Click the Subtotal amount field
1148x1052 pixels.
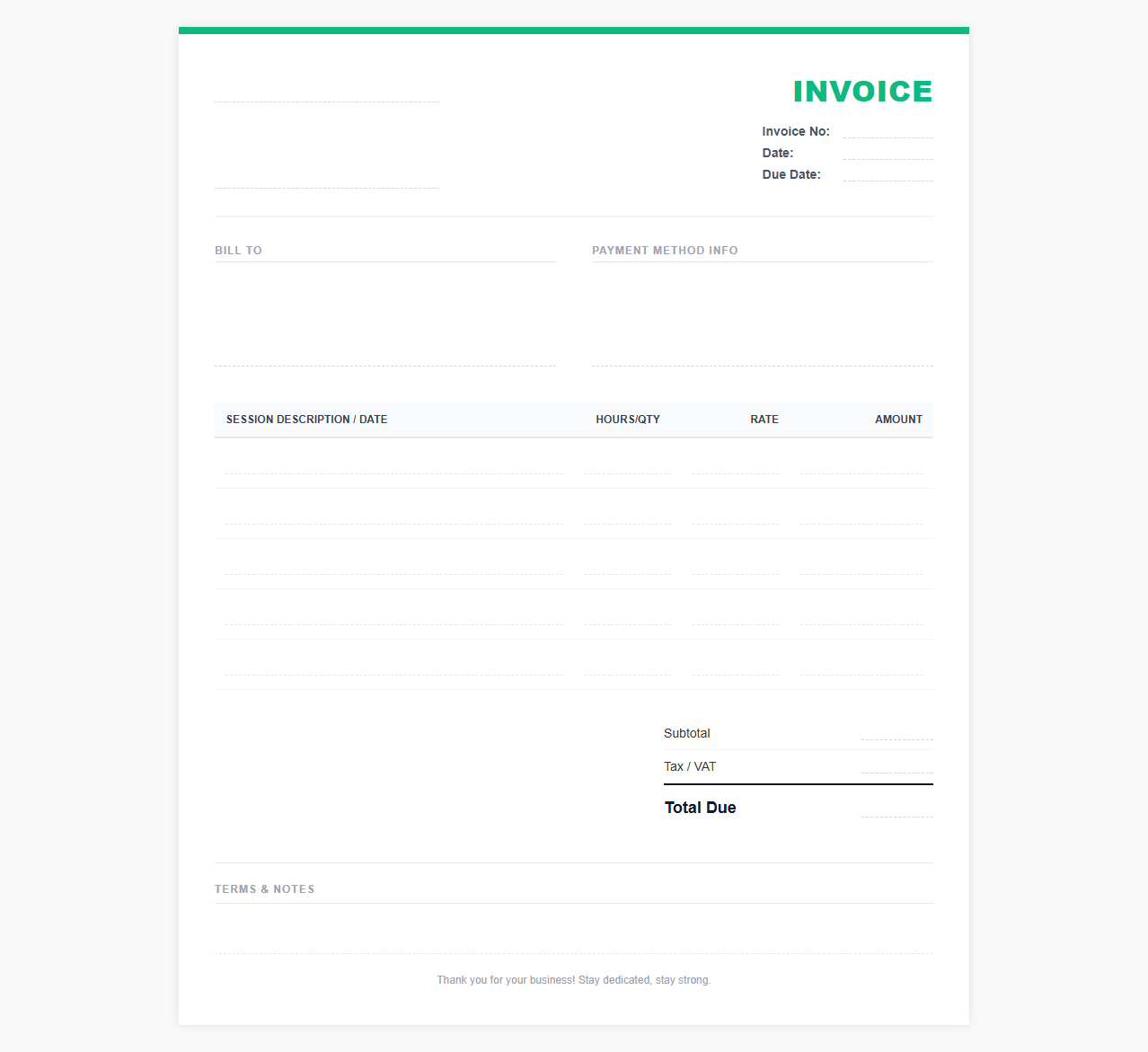click(x=896, y=733)
